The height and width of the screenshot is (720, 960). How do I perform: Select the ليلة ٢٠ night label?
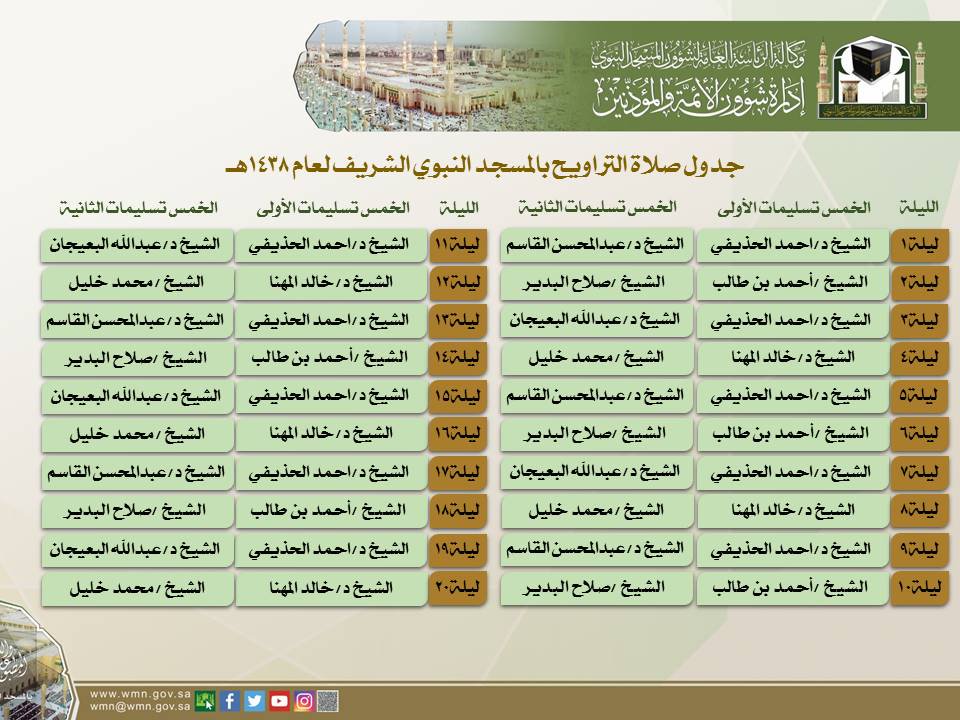(458, 588)
